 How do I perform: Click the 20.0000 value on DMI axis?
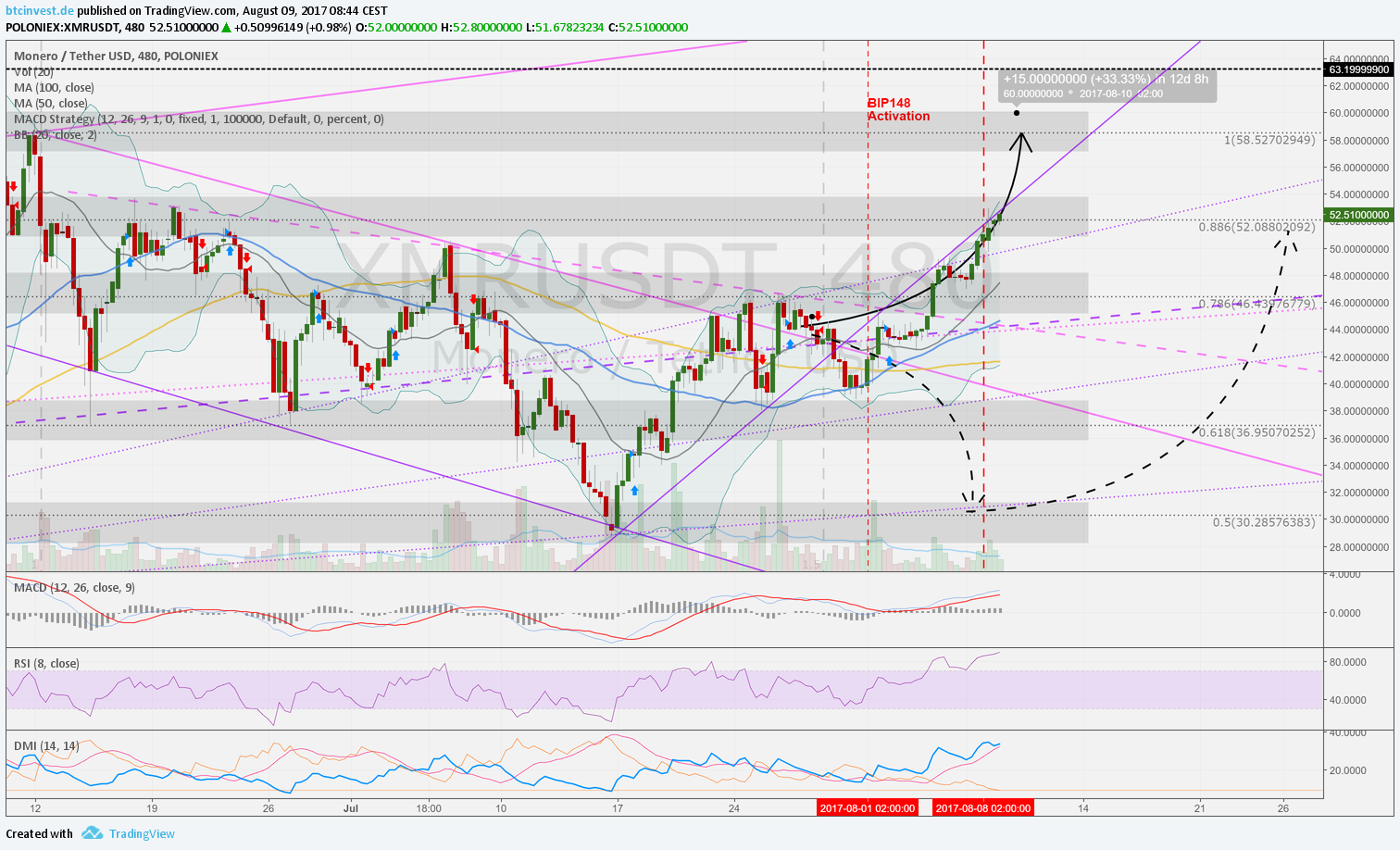click(1348, 770)
